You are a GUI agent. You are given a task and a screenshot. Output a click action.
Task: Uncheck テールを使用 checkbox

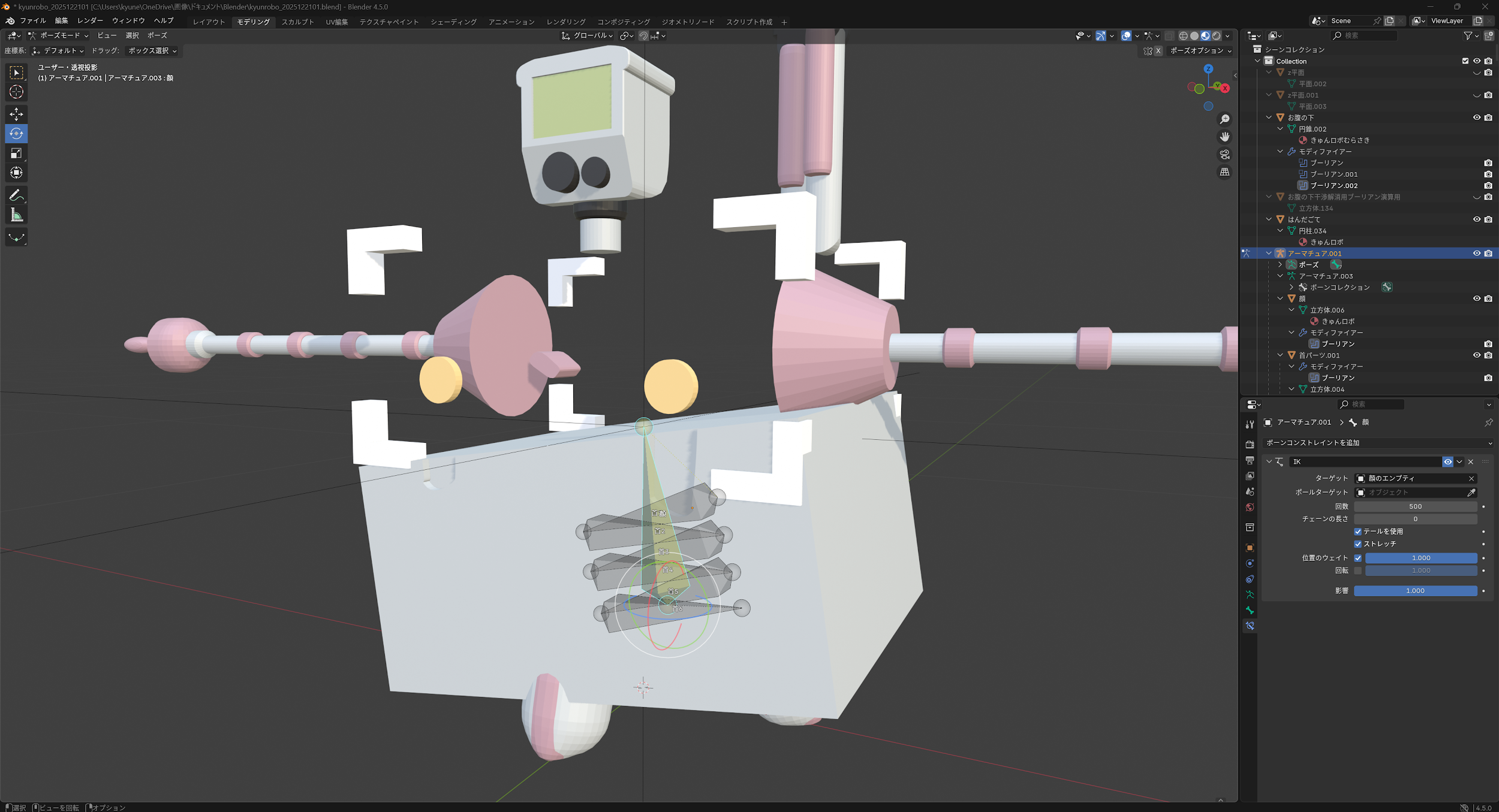[1357, 532]
